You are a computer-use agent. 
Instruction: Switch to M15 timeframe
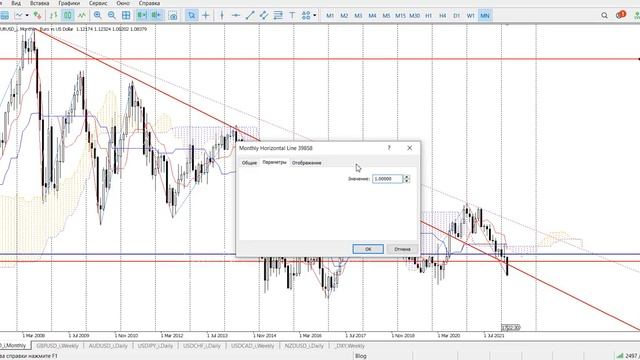[x=400, y=16]
